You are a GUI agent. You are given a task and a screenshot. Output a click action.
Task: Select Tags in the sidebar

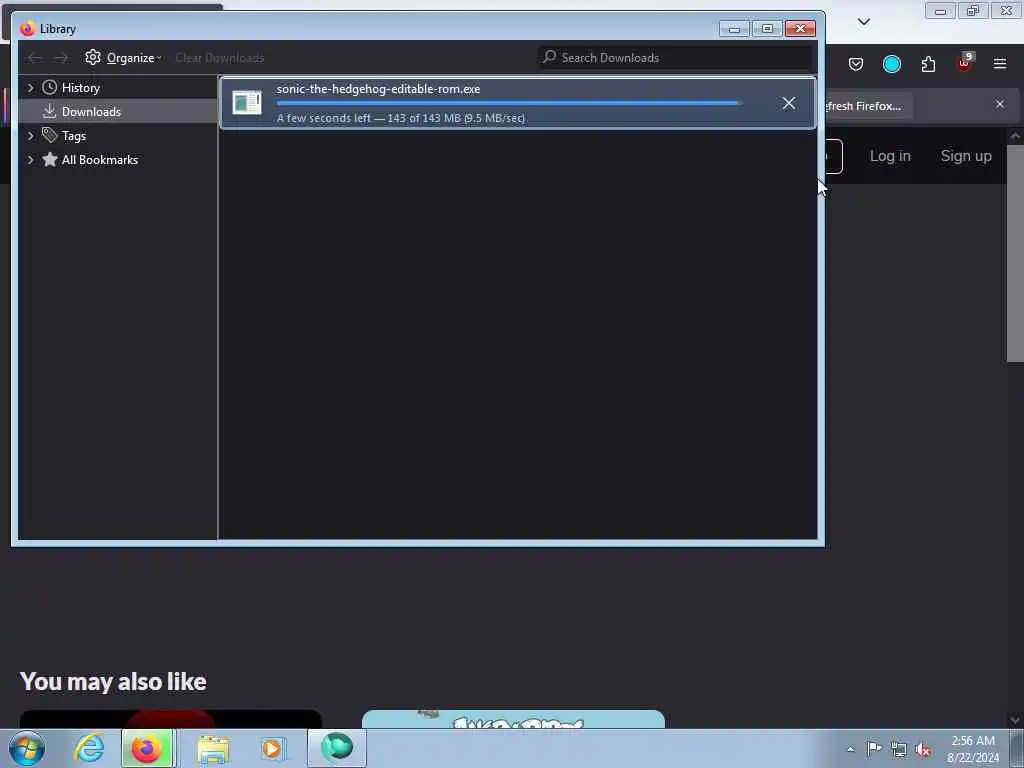coord(73,136)
